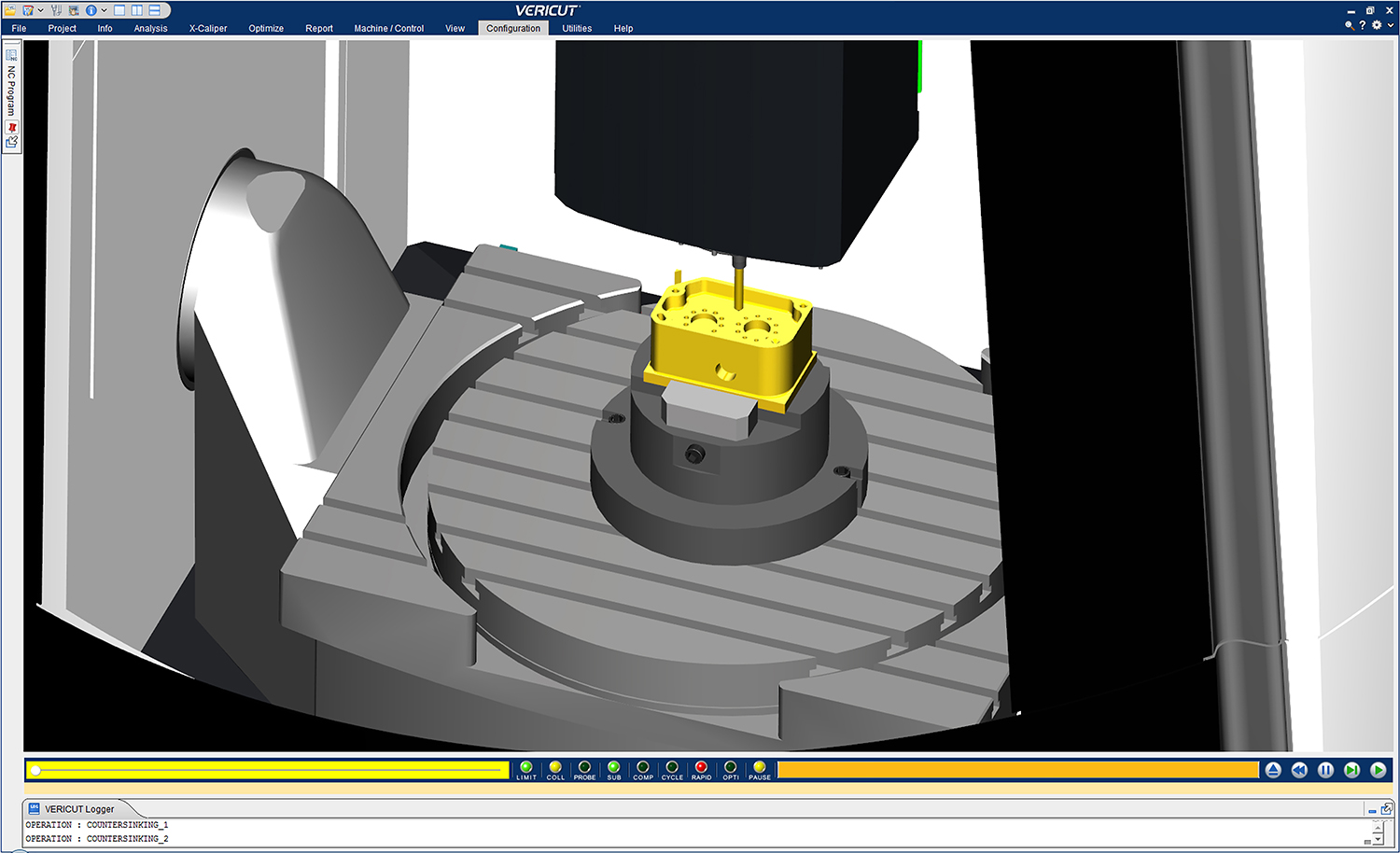Switch to stacked horizontal split view layout
Viewport: 1400px width, 853px height.
click(x=155, y=10)
